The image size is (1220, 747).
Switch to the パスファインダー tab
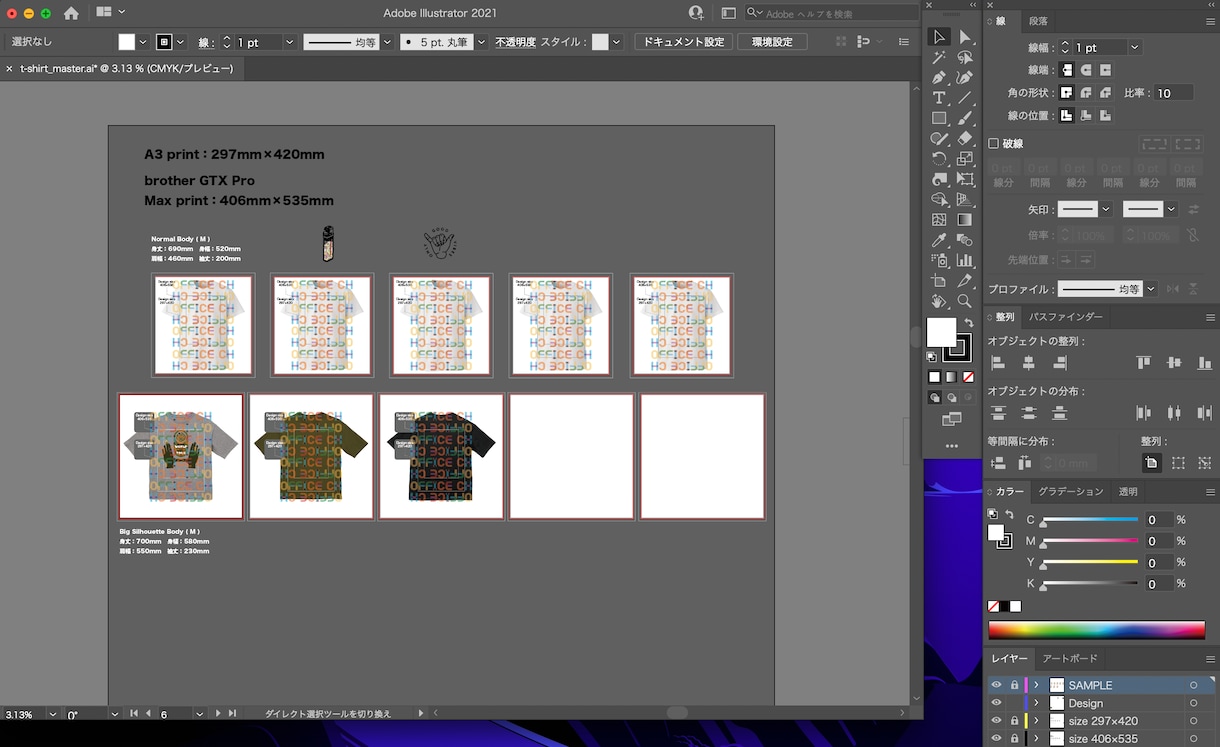tap(1066, 317)
